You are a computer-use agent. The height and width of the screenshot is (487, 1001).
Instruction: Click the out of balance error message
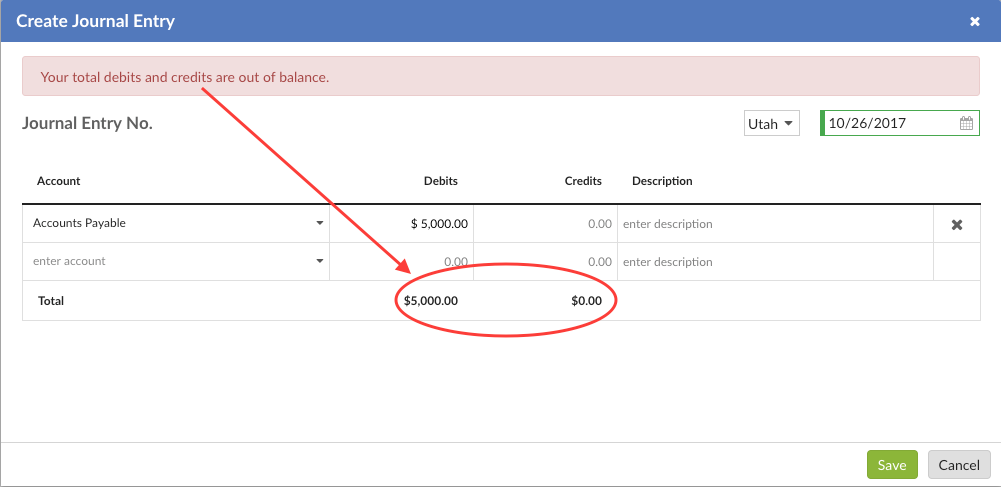(x=185, y=77)
